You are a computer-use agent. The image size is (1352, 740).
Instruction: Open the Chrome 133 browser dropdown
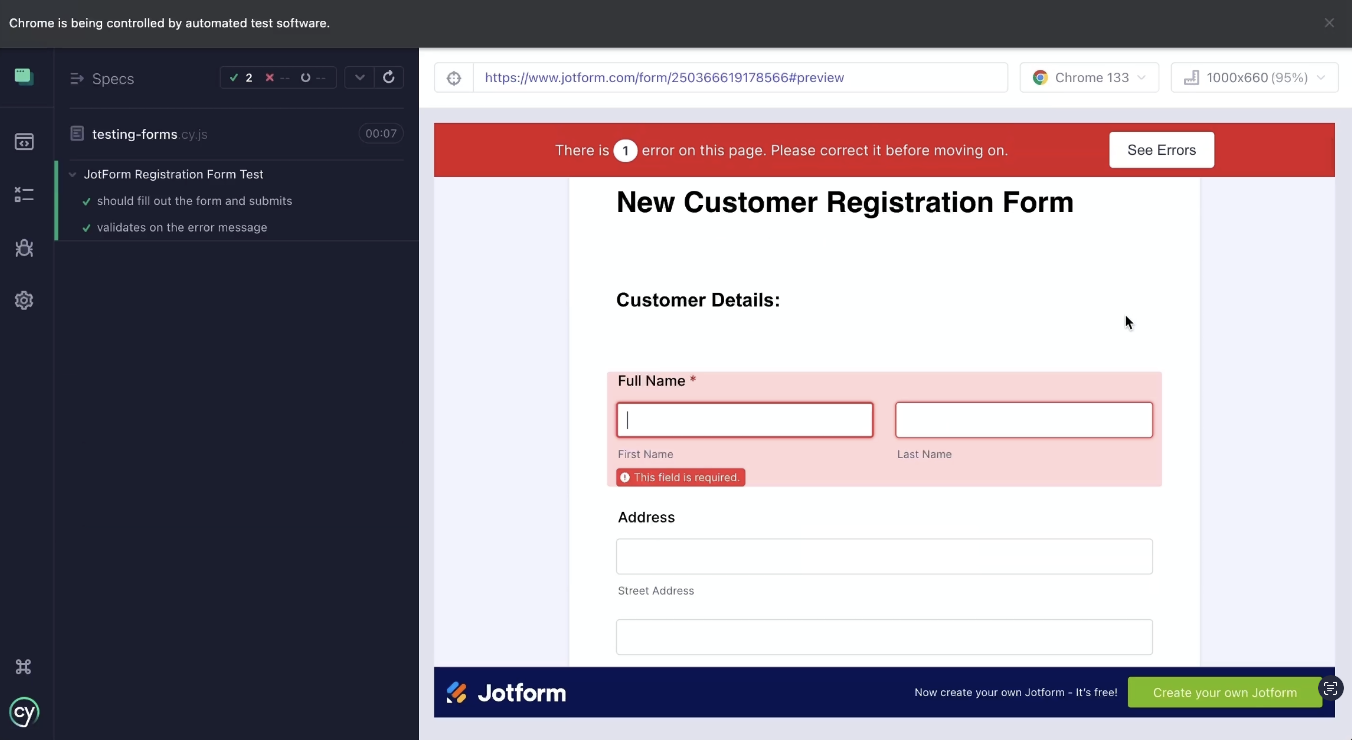click(1089, 78)
